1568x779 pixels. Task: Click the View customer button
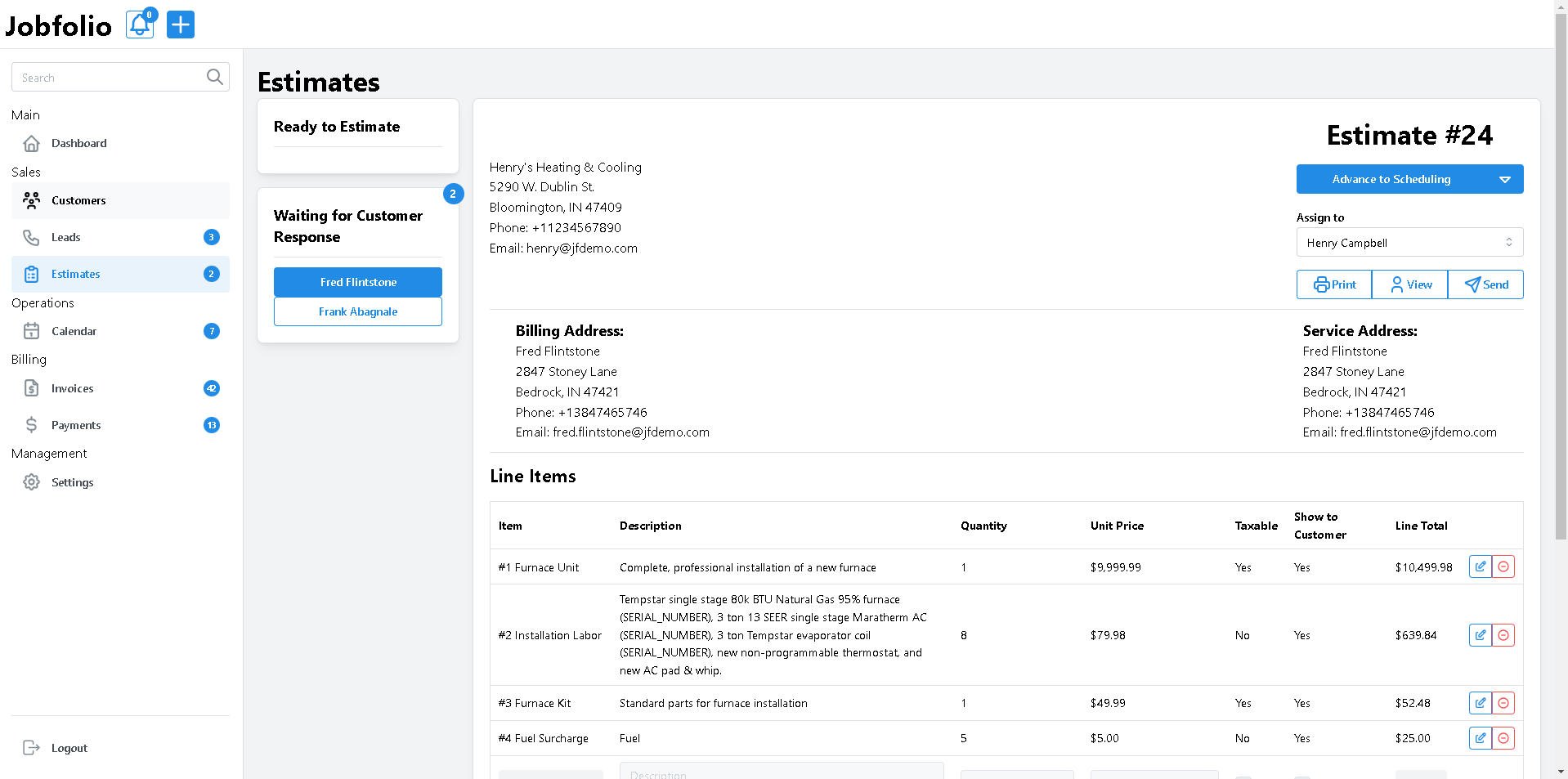point(1410,284)
